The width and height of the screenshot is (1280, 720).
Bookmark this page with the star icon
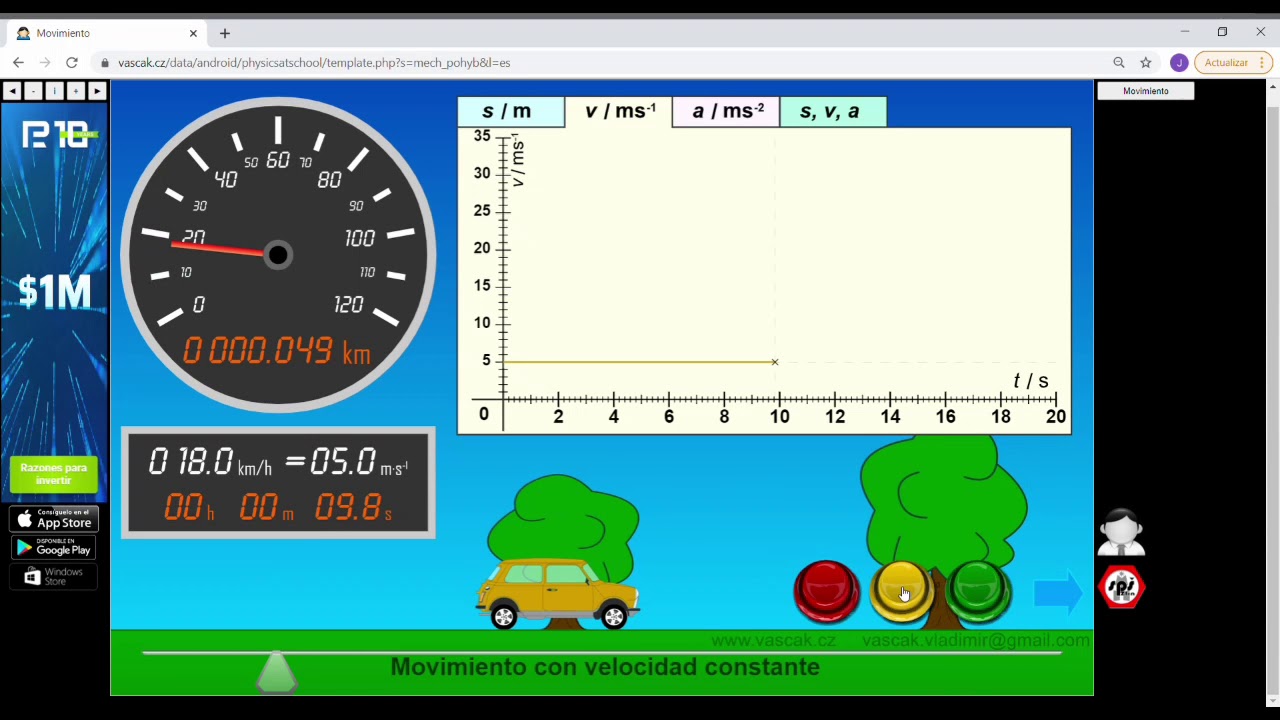pyautogui.click(x=1146, y=62)
